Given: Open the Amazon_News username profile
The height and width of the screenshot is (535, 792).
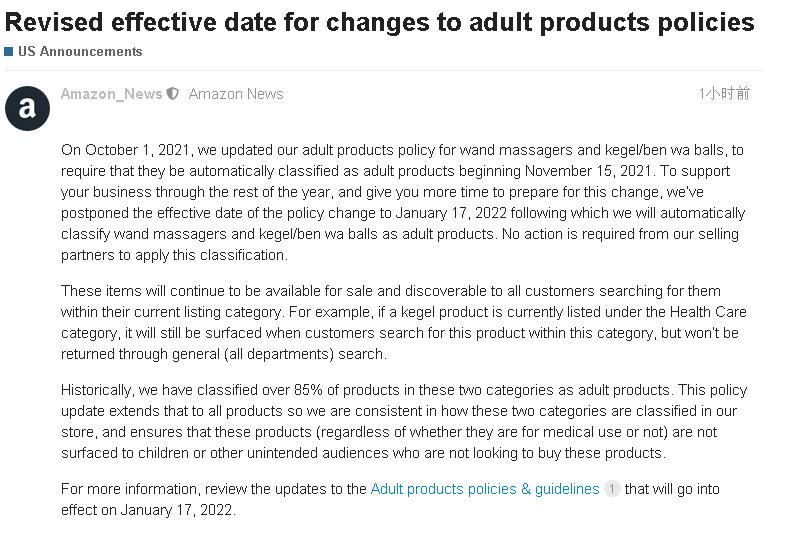Looking at the screenshot, I should coord(112,94).
